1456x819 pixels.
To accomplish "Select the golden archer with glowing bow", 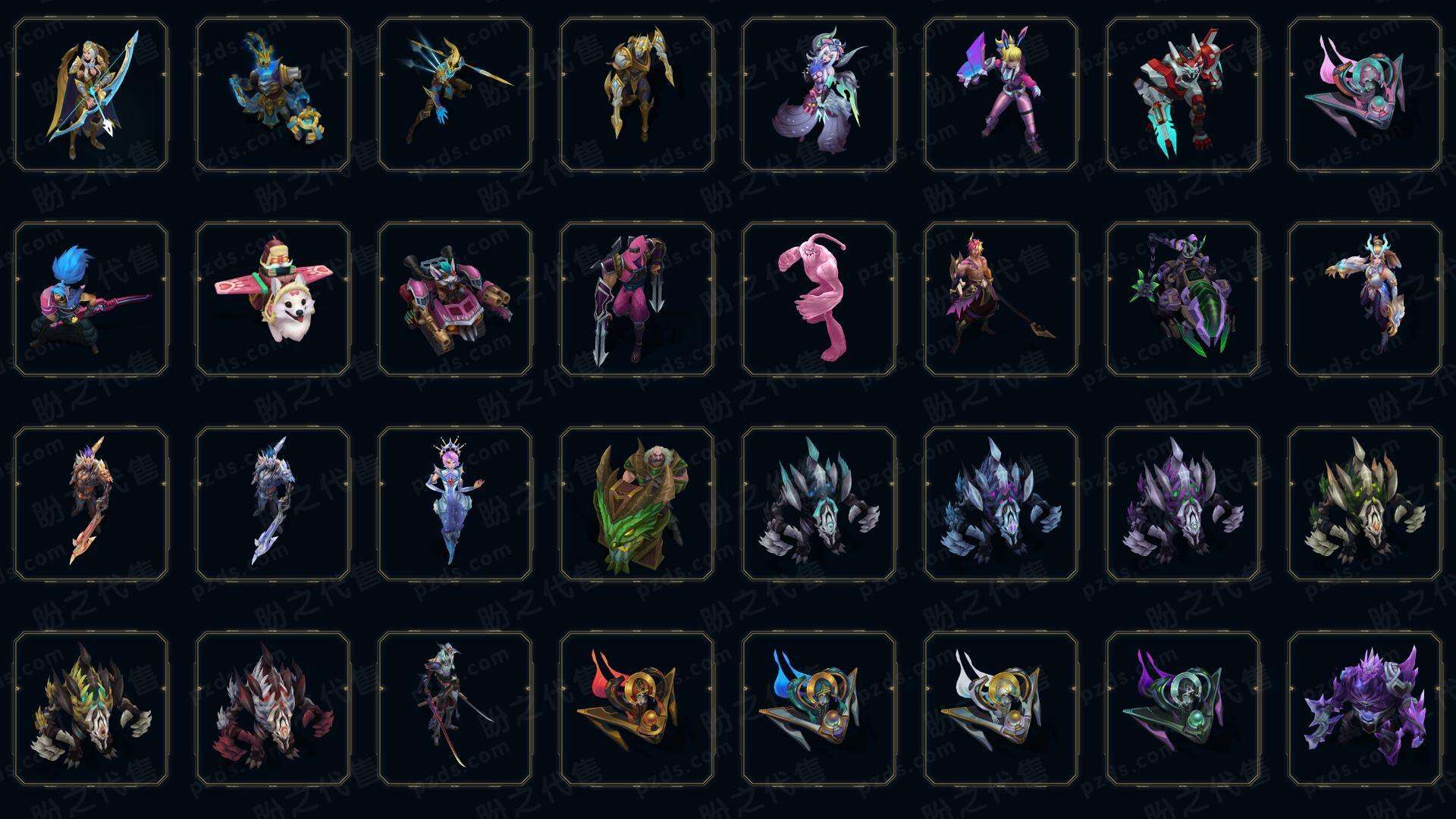I will tap(91, 94).
